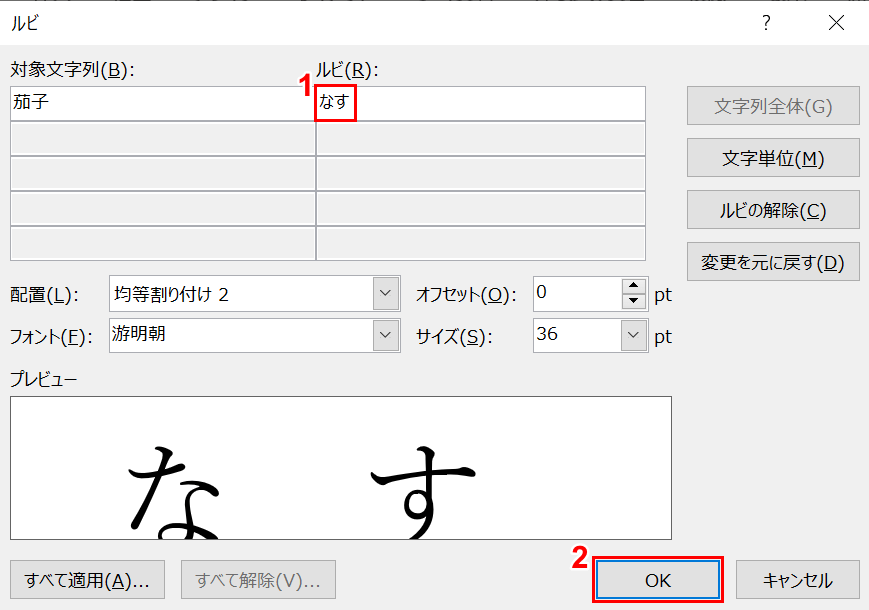Click the 茄子 target text field
Viewport: 869px width, 610px height.
coord(162,103)
